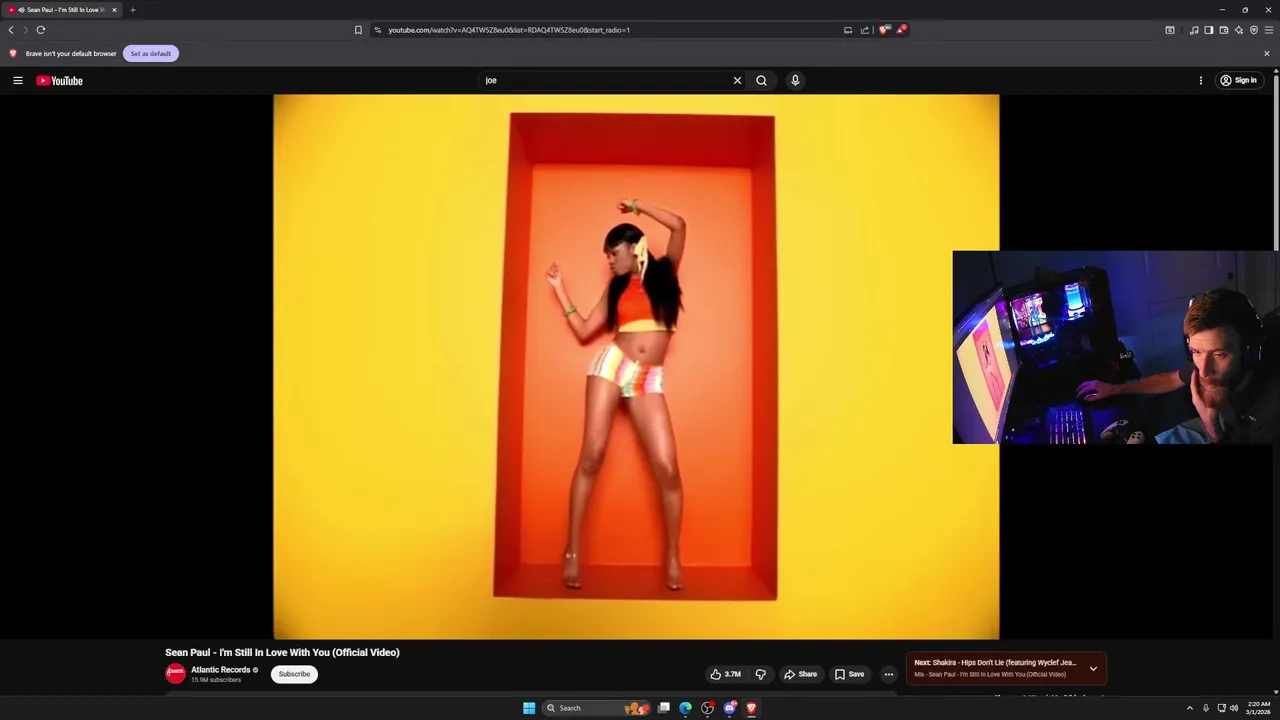Click the Brave icon on taskbar
This screenshot has width=1280, height=720.
coord(751,708)
